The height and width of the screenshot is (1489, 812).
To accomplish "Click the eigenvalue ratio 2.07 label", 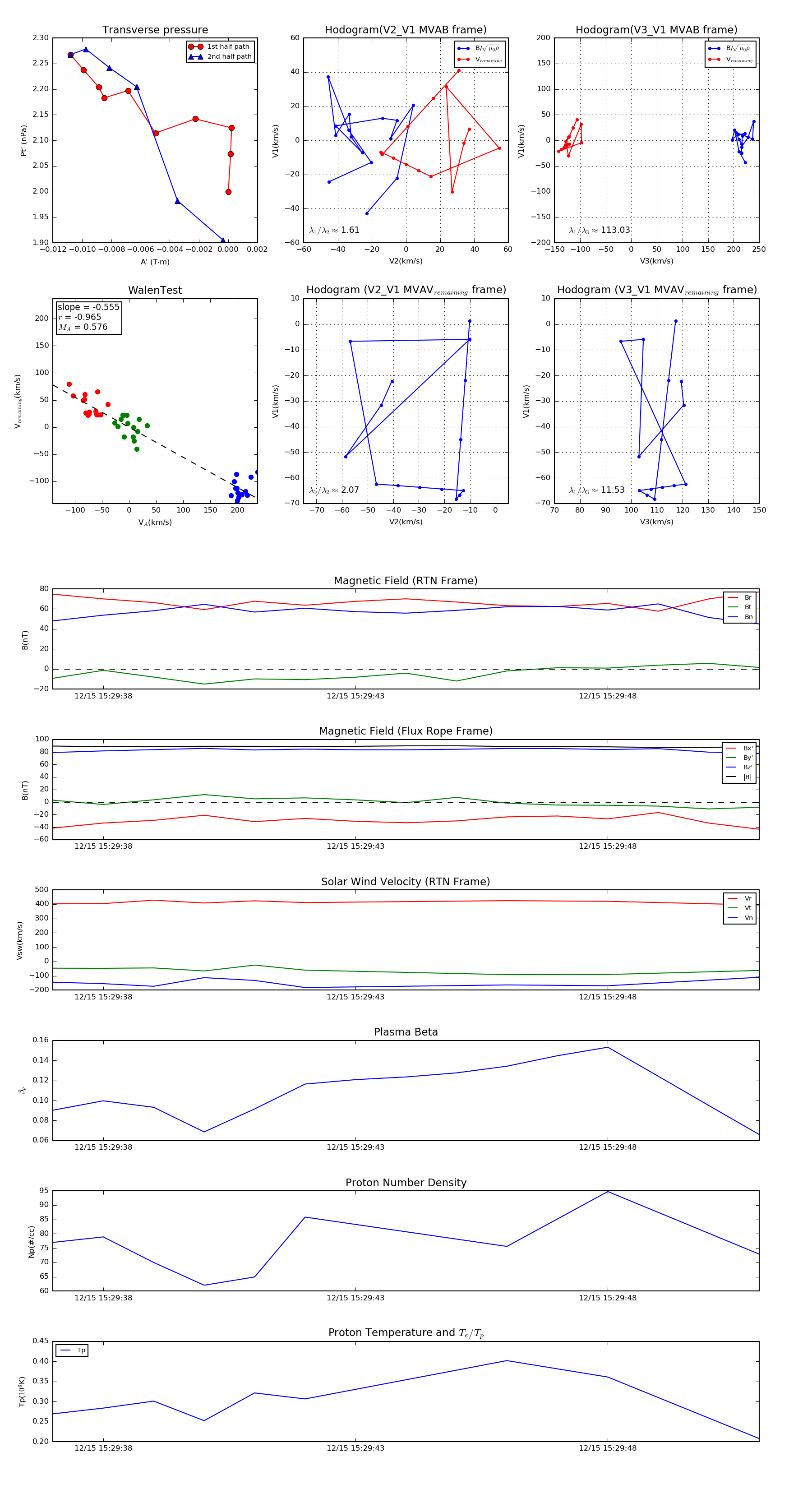I will click(x=334, y=490).
